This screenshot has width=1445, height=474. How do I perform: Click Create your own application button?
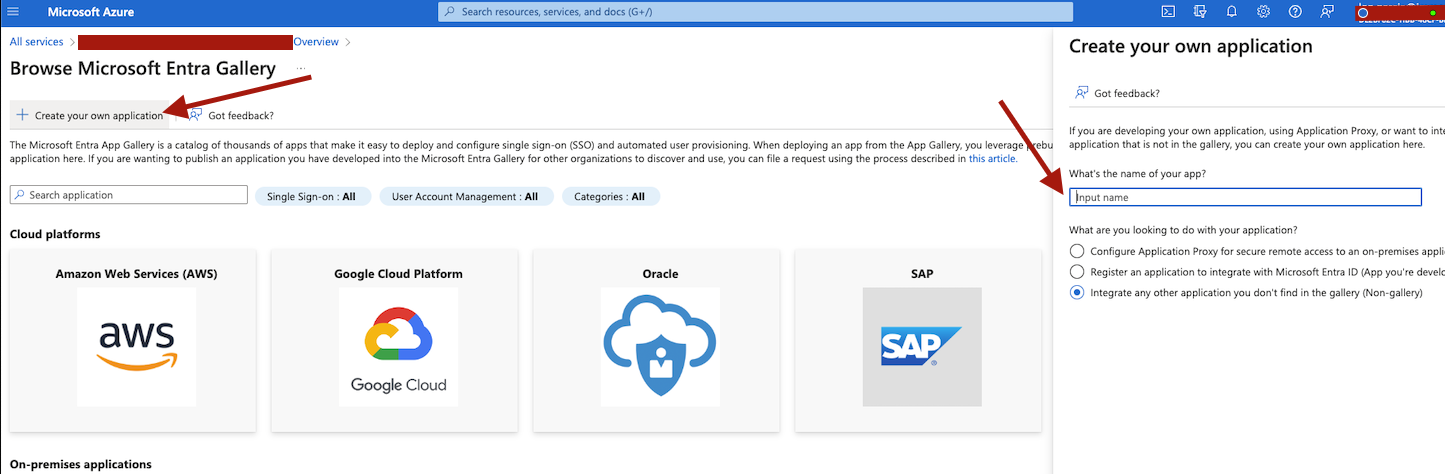(89, 115)
